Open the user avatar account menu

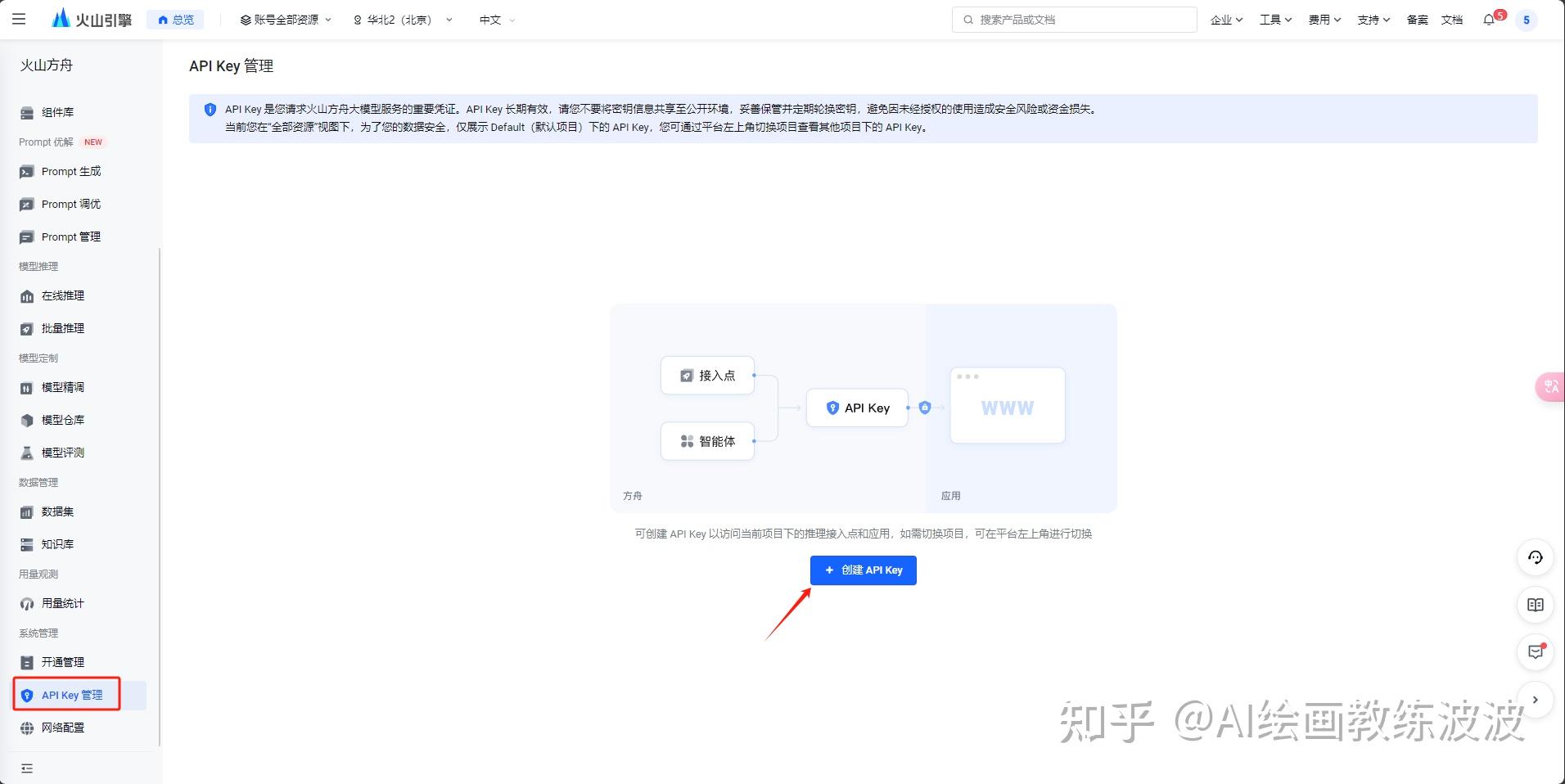[x=1526, y=20]
